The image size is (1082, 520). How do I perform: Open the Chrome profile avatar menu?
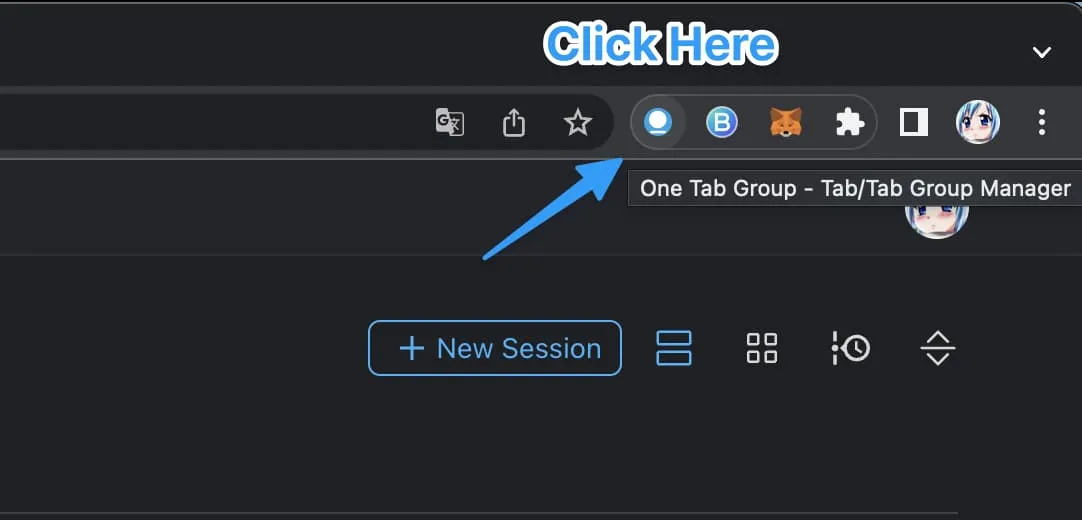977,122
